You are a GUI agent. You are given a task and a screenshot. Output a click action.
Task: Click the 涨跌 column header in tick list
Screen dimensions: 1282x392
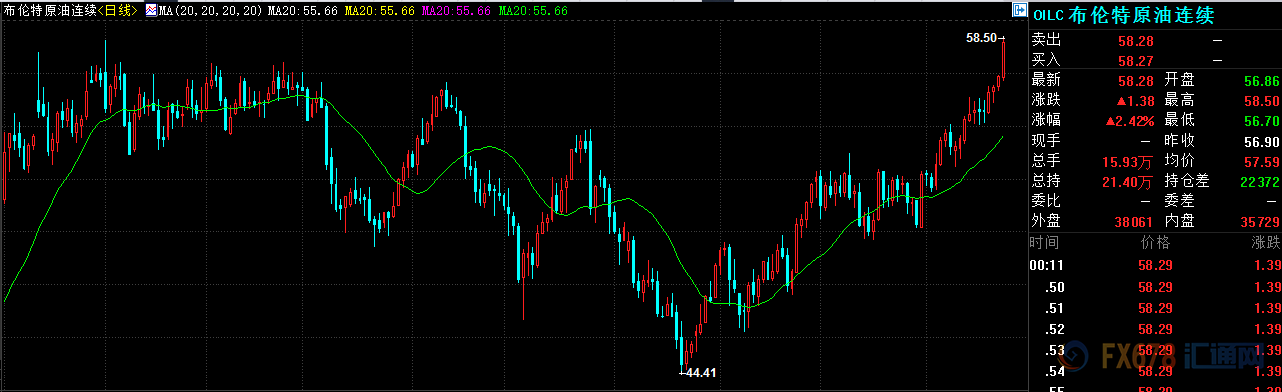coord(1264,243)
